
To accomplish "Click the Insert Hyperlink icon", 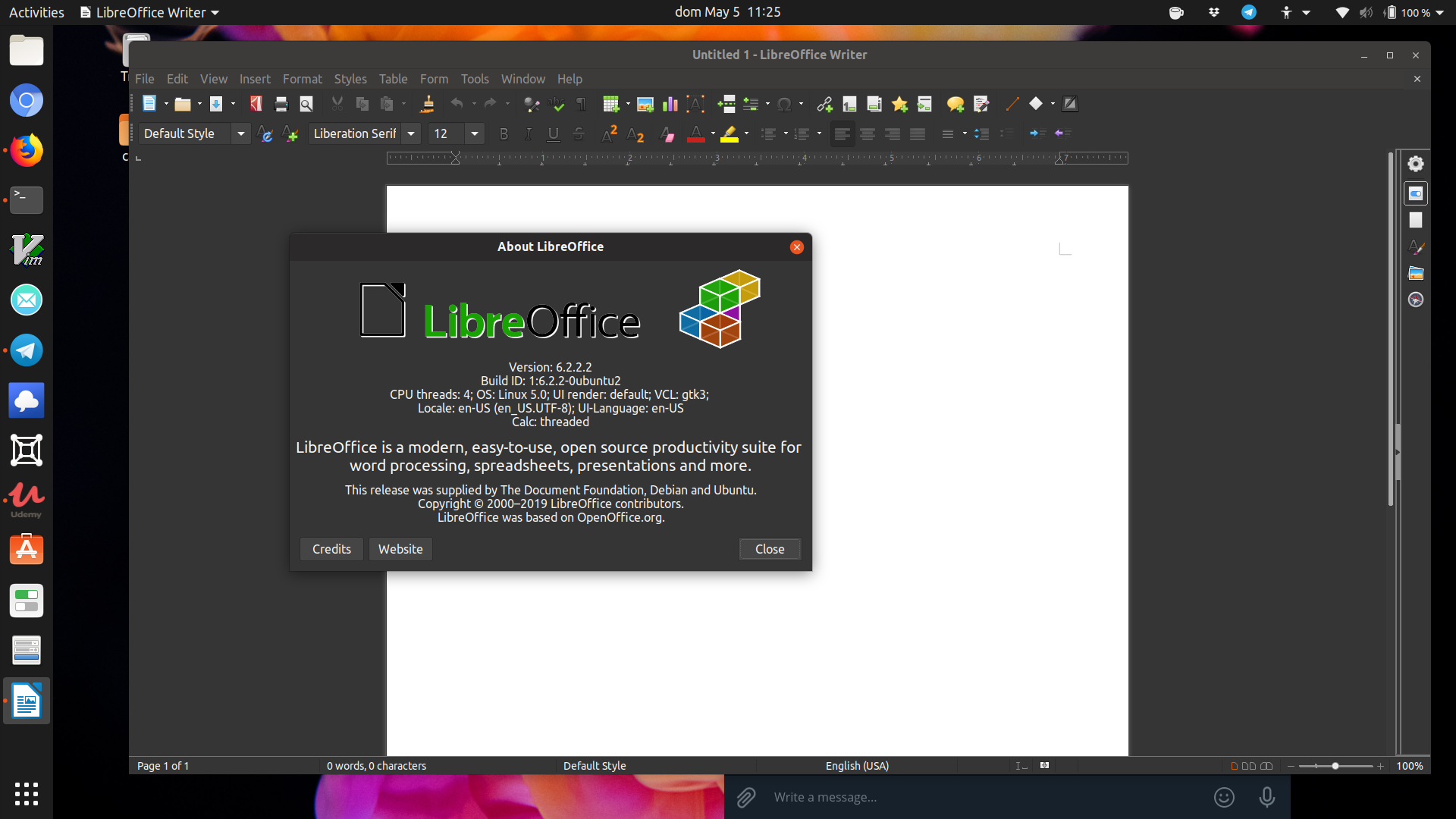I will [824, 104].
